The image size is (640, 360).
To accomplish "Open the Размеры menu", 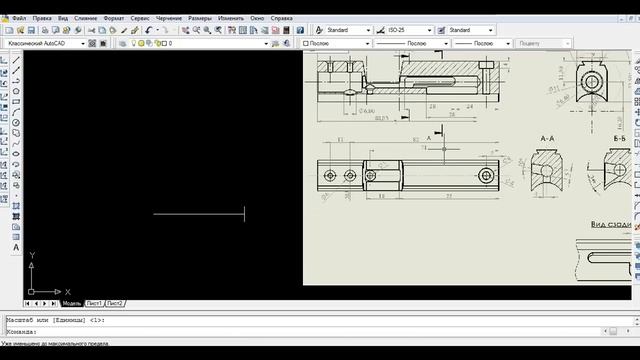I will (x=200, y=18).
